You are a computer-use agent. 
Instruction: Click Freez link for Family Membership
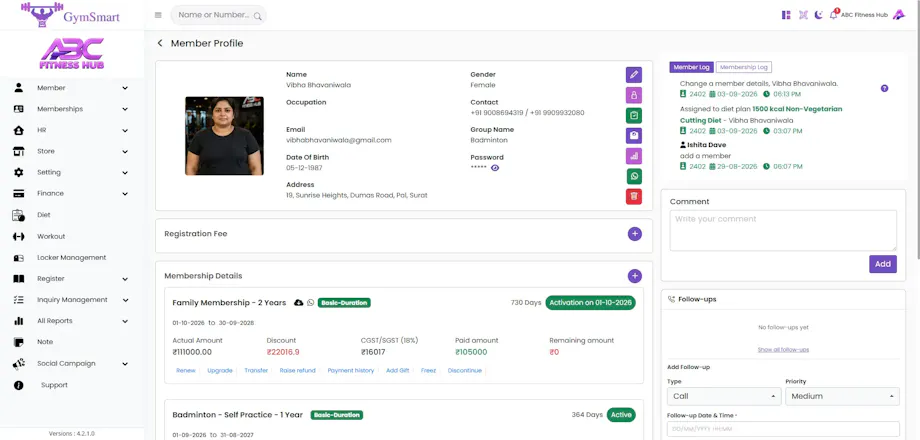point(428,371)
